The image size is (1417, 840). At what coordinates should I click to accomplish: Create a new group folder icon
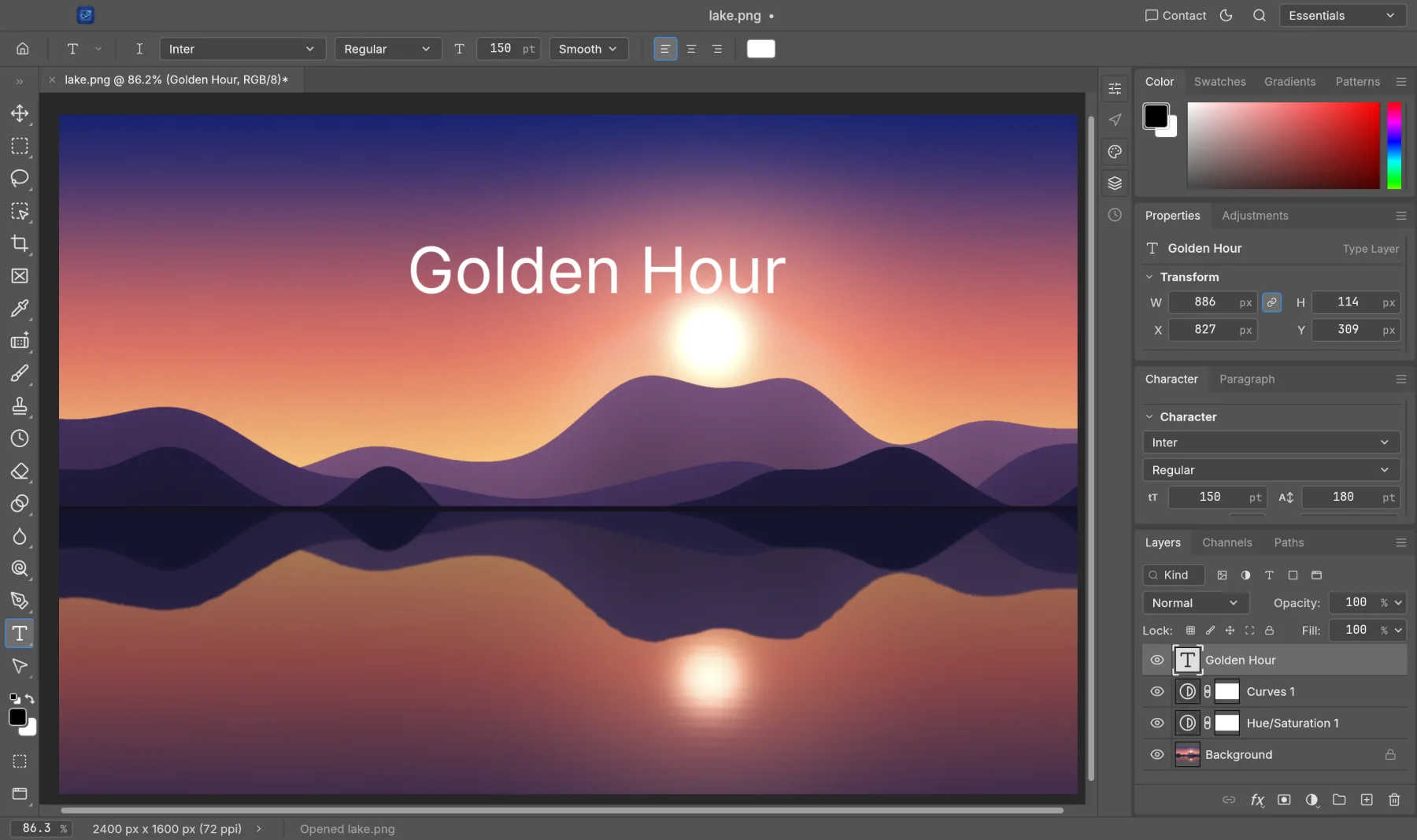pos(1339,800)
